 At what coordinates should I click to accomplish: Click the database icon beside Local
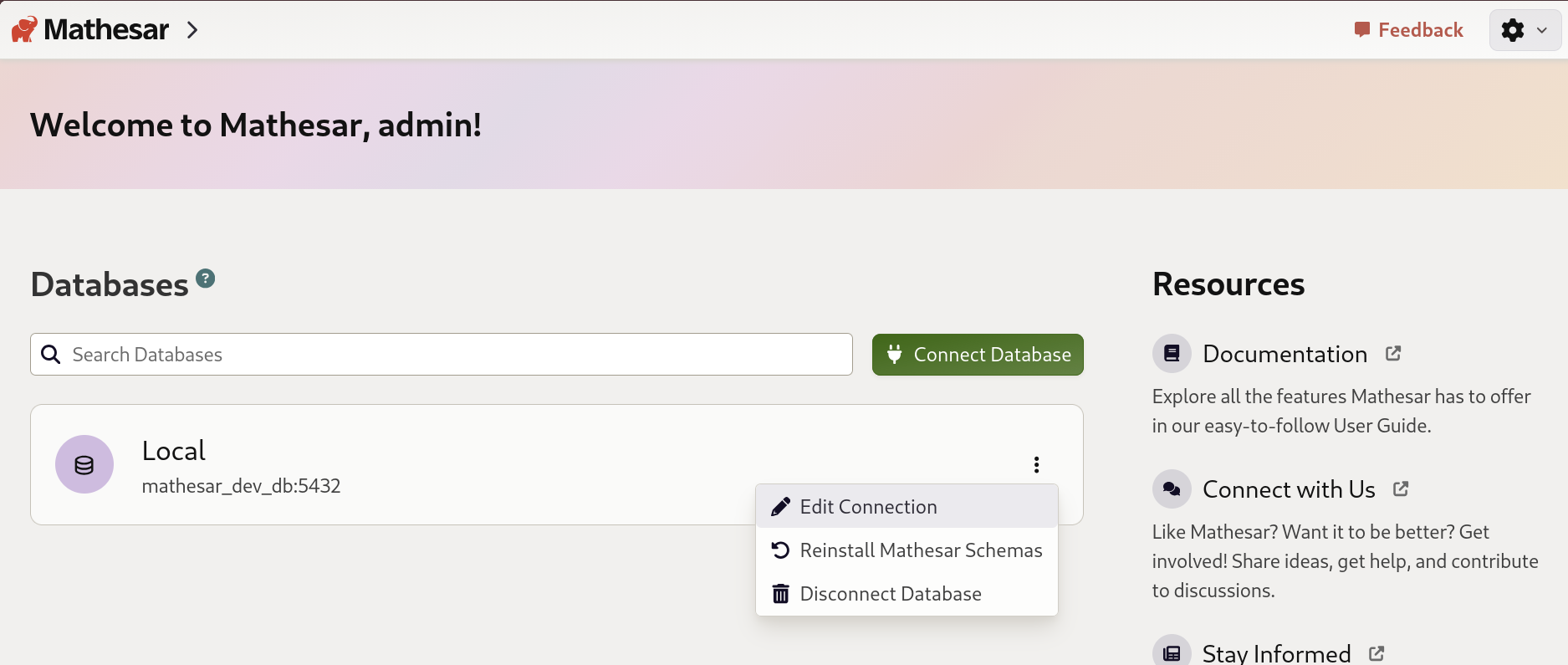pos(84,464)
